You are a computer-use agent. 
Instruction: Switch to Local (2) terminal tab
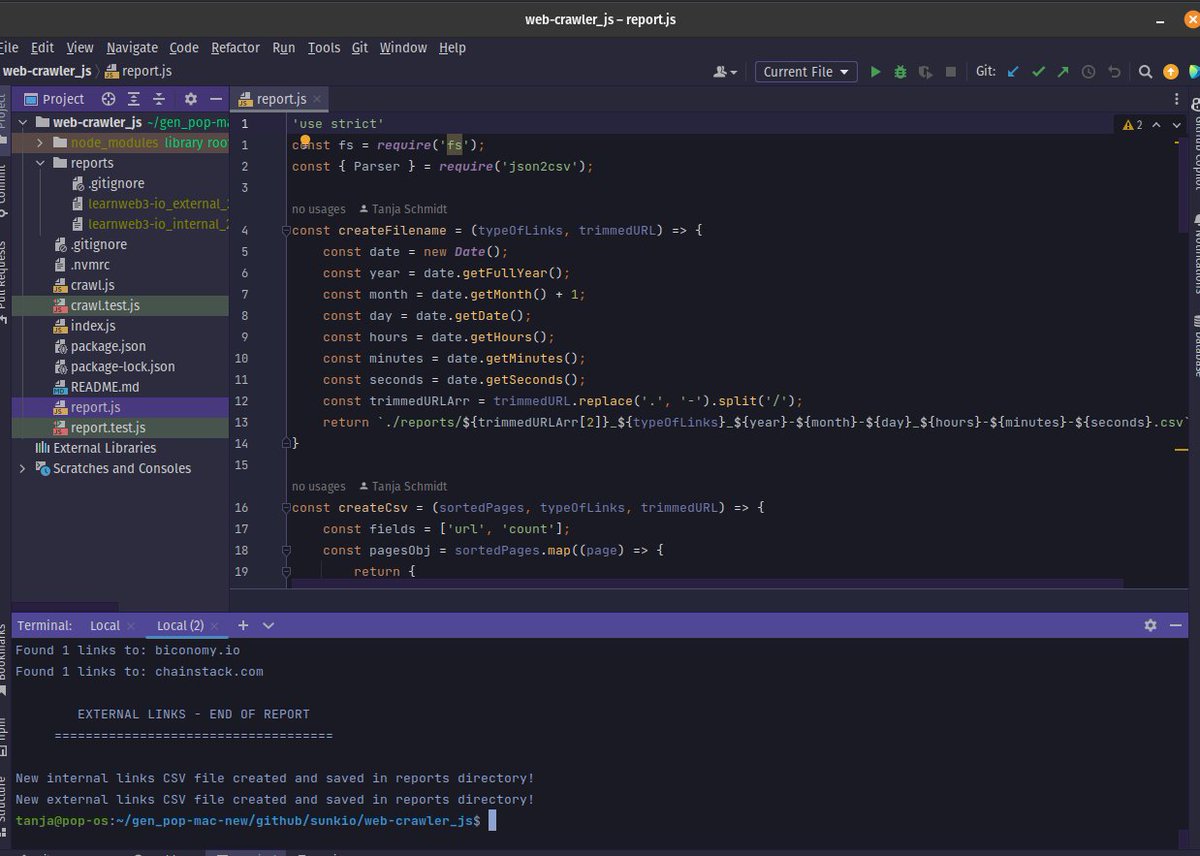click(x=180, y=625)
